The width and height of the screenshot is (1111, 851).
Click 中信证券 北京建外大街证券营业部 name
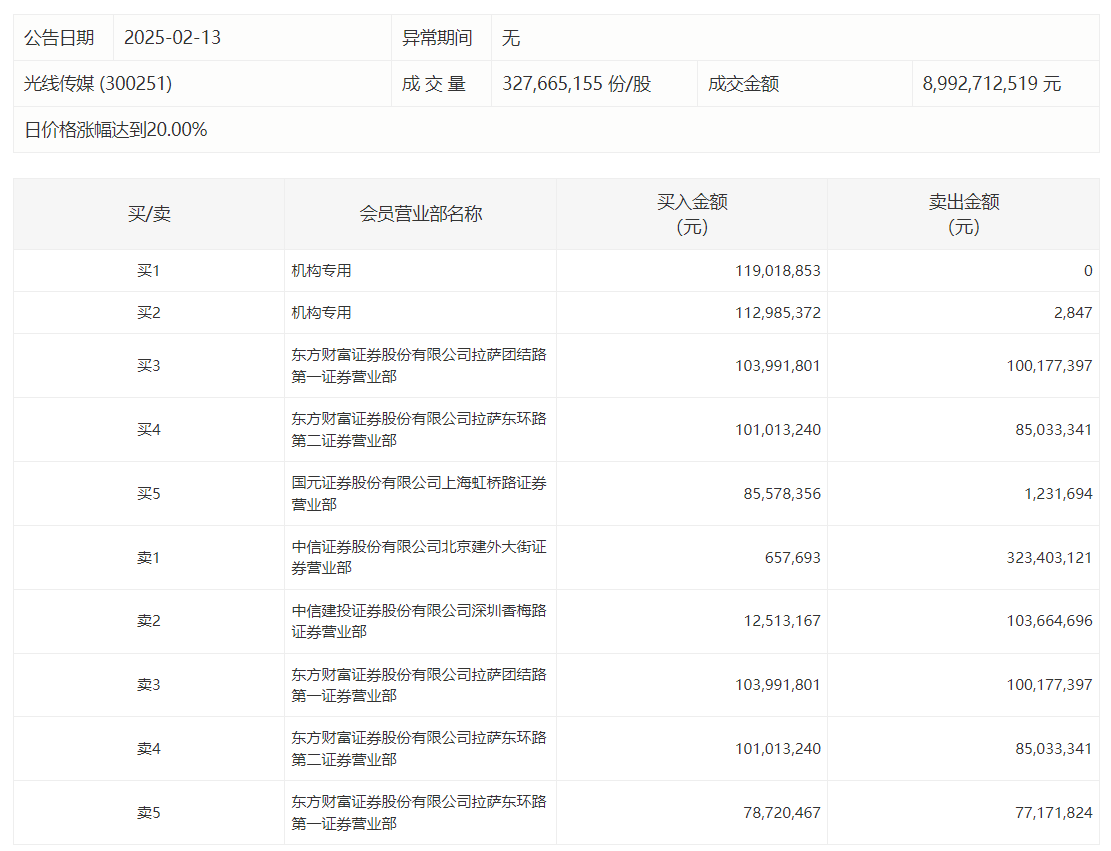(419, 557)
